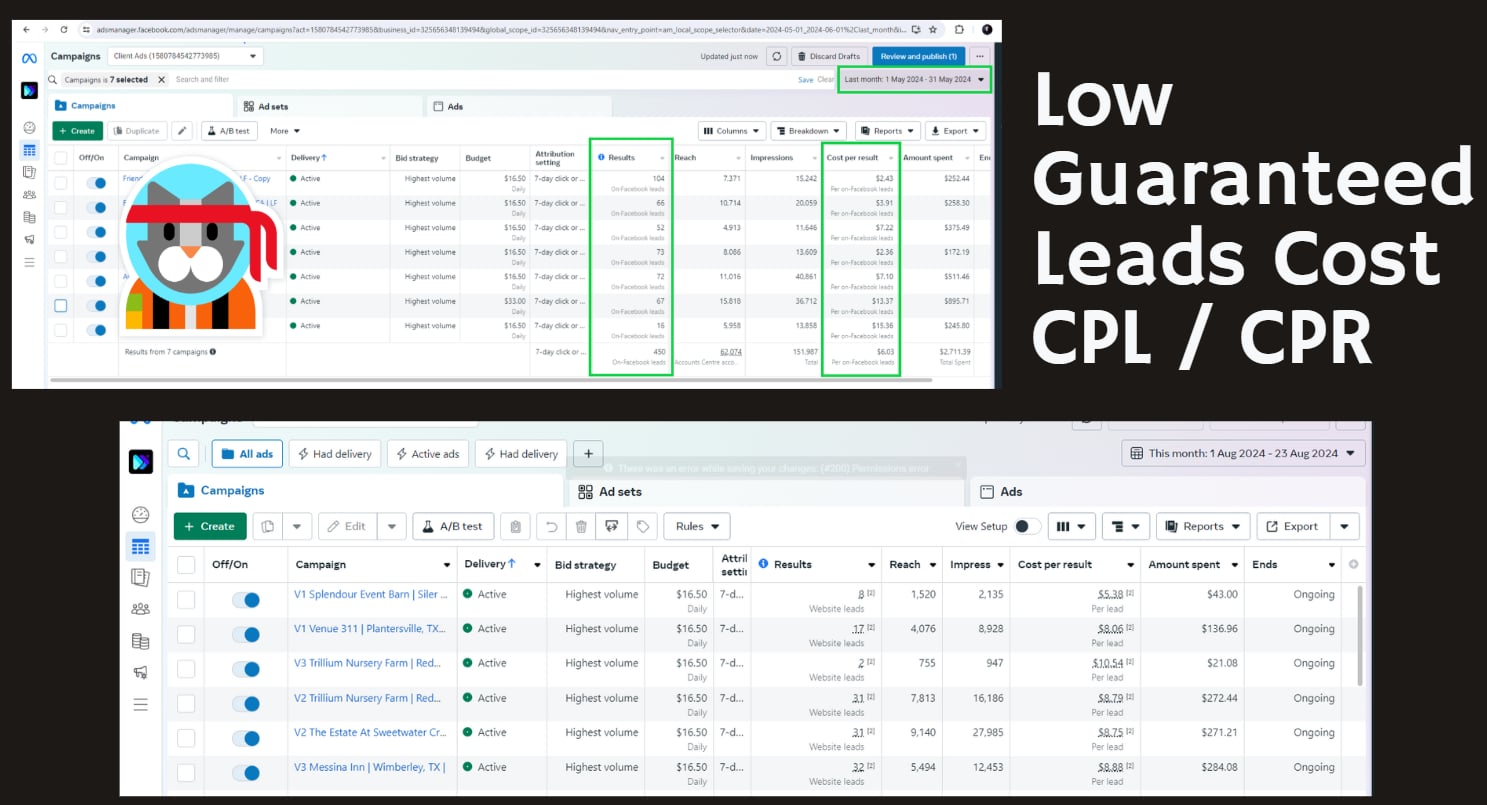Switch to the Active ads view tab

tap(427, 454)
